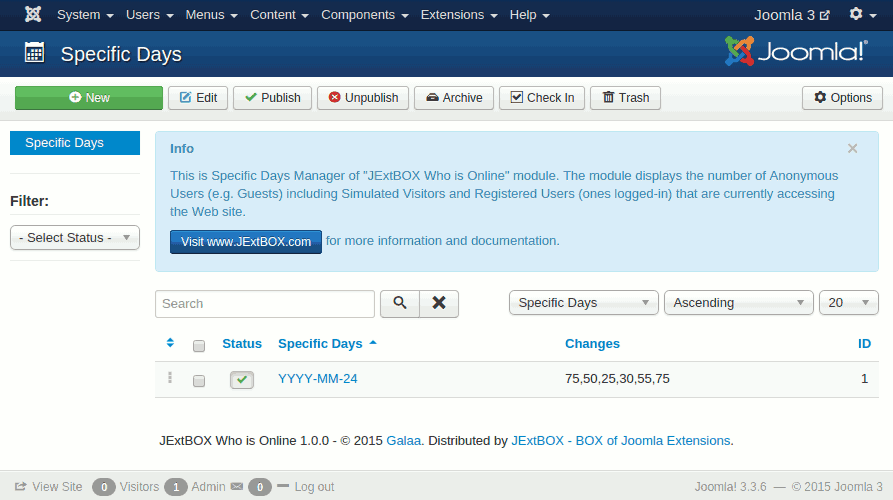This screenshot has width=893, height=500.
Task: Toggle the select-all checkbox in table header
Action: tap(199, 346)
